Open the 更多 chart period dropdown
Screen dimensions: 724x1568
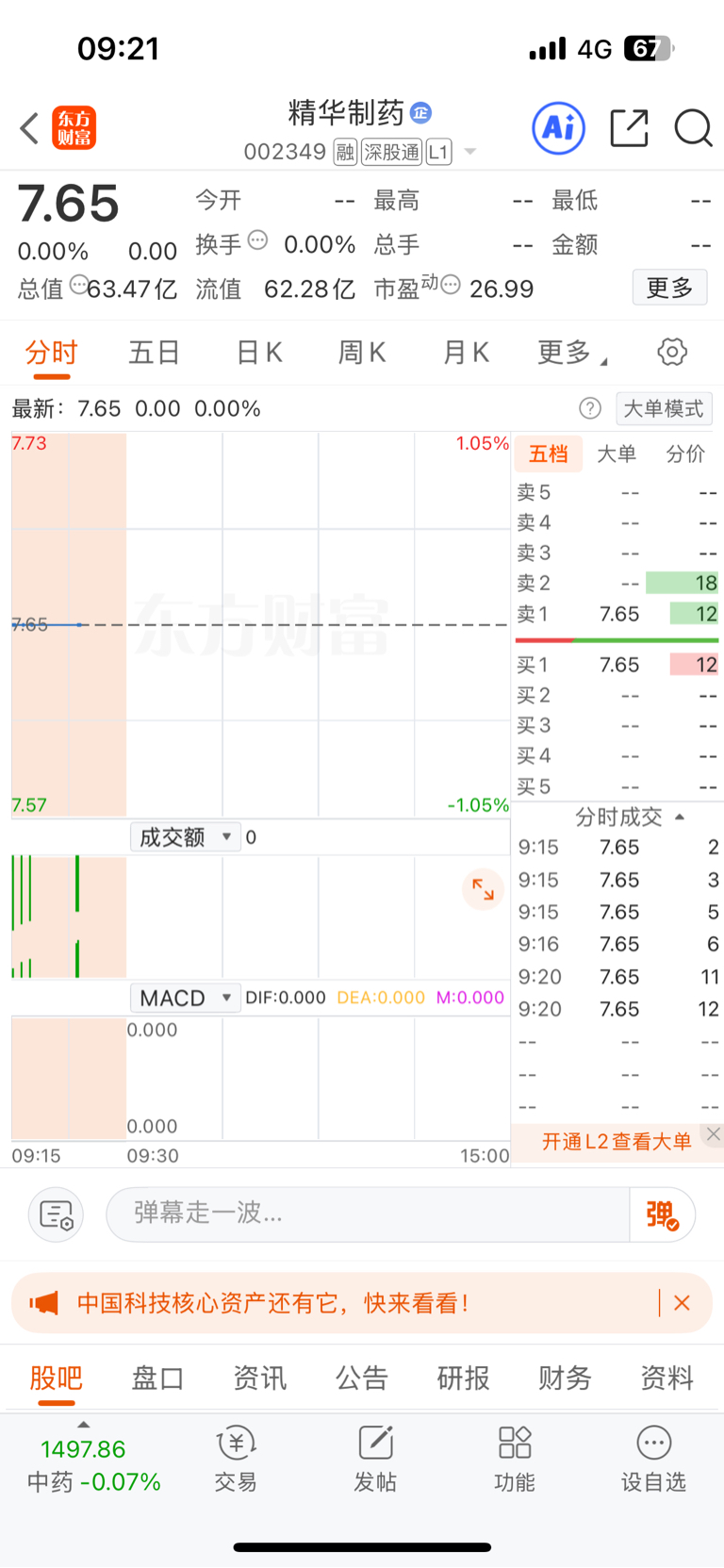click(572, 353)
